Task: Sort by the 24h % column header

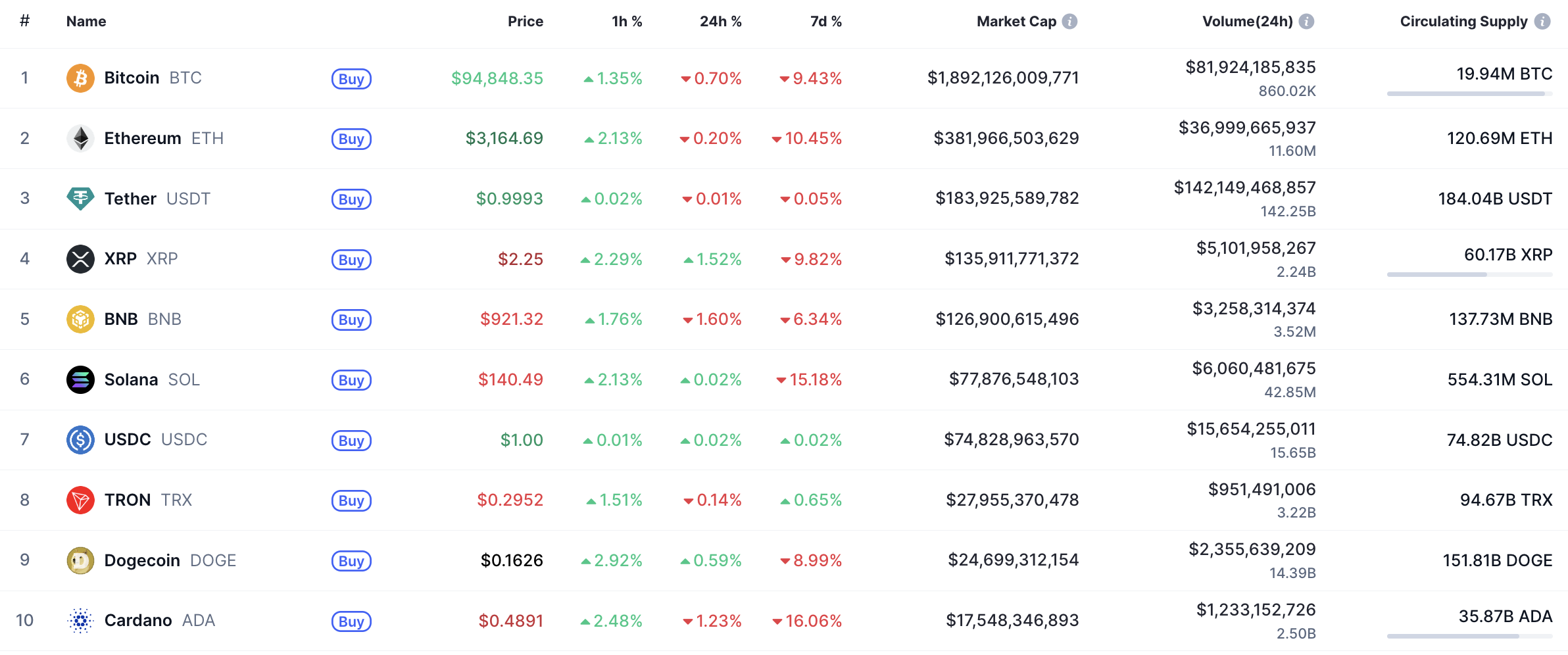Action: tap(720, 22)
